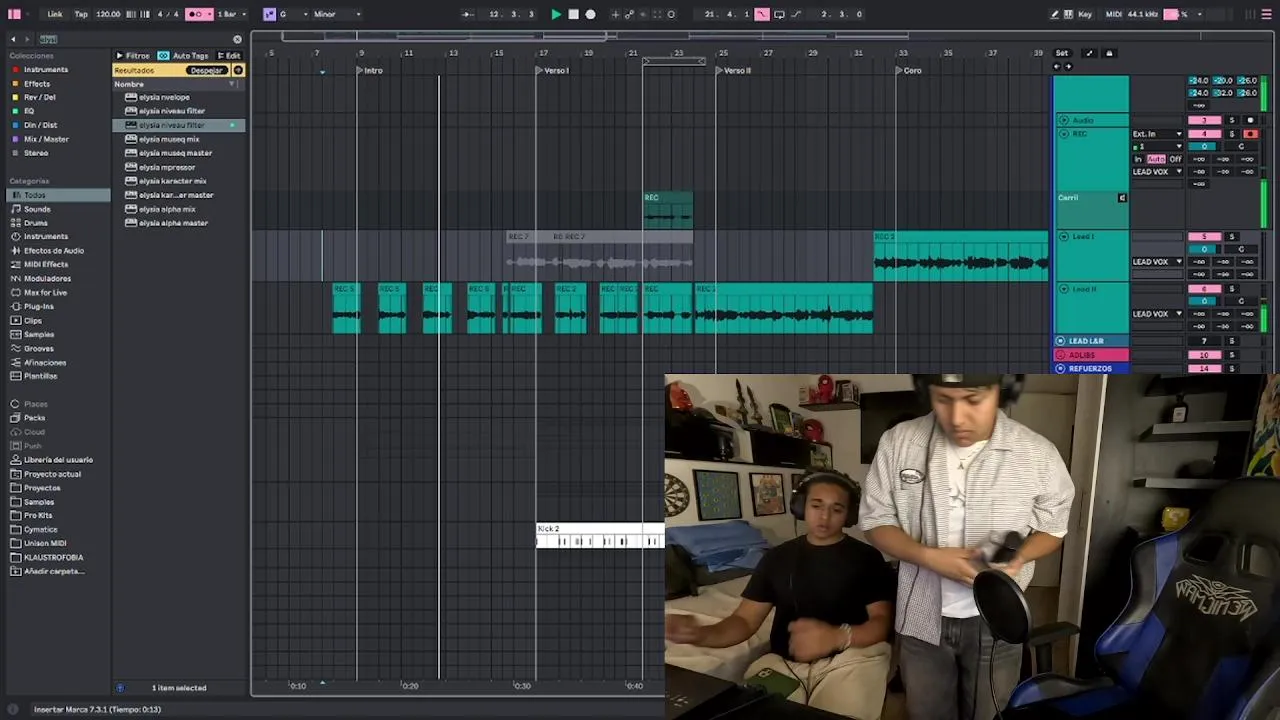Viewport: 1280px width, 720px height.
Task: Disarm the REC track record button
Action: [1250, 134]
